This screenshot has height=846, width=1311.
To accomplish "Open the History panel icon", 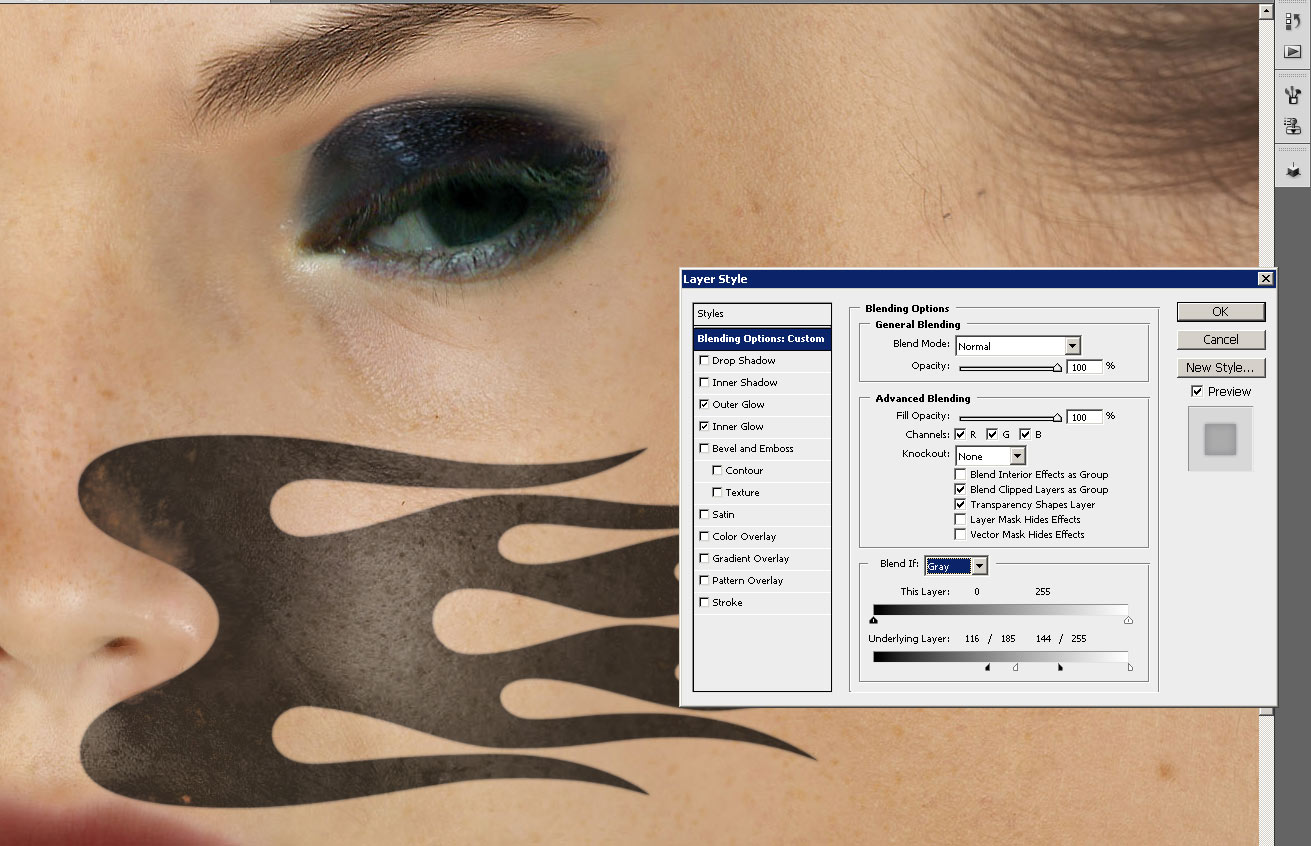I will click(x=1292, y=22).
